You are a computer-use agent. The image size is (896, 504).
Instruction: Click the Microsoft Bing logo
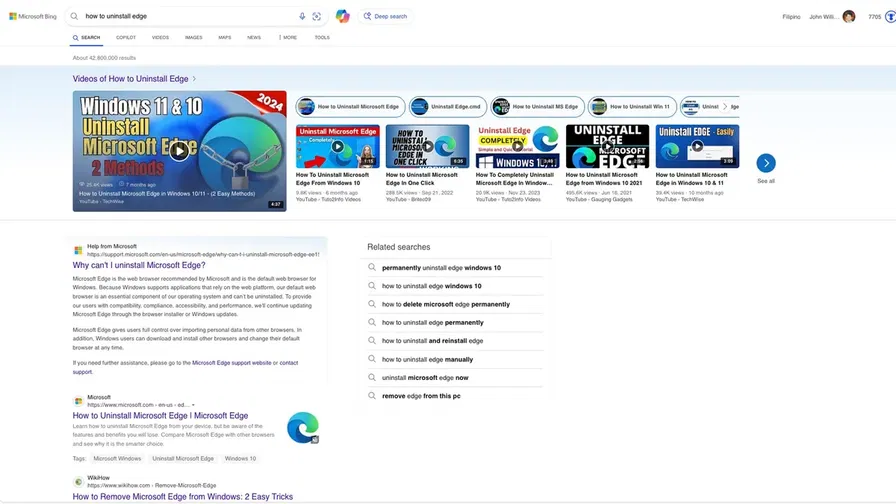(32, 16)
